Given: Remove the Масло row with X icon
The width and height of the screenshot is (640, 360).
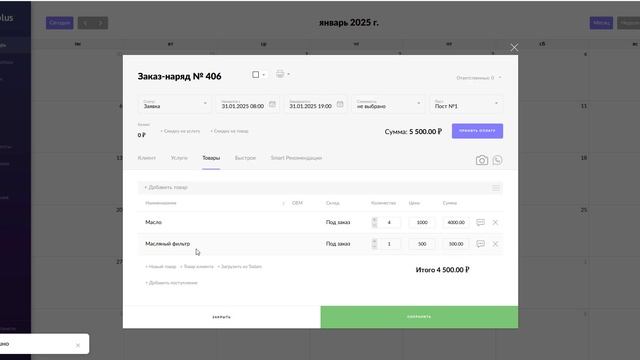Looking at the screenshot, I should [495, 222].
